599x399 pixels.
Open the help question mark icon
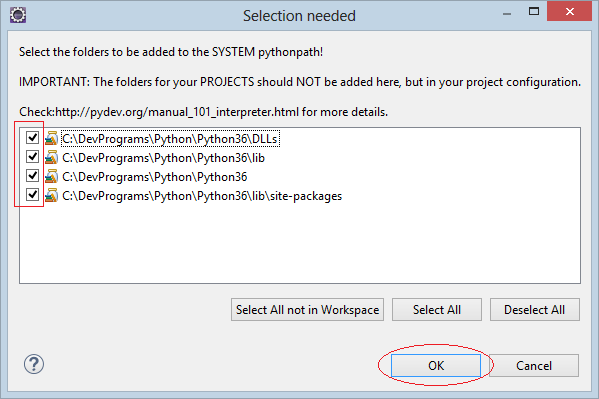[x=34, y=364]
